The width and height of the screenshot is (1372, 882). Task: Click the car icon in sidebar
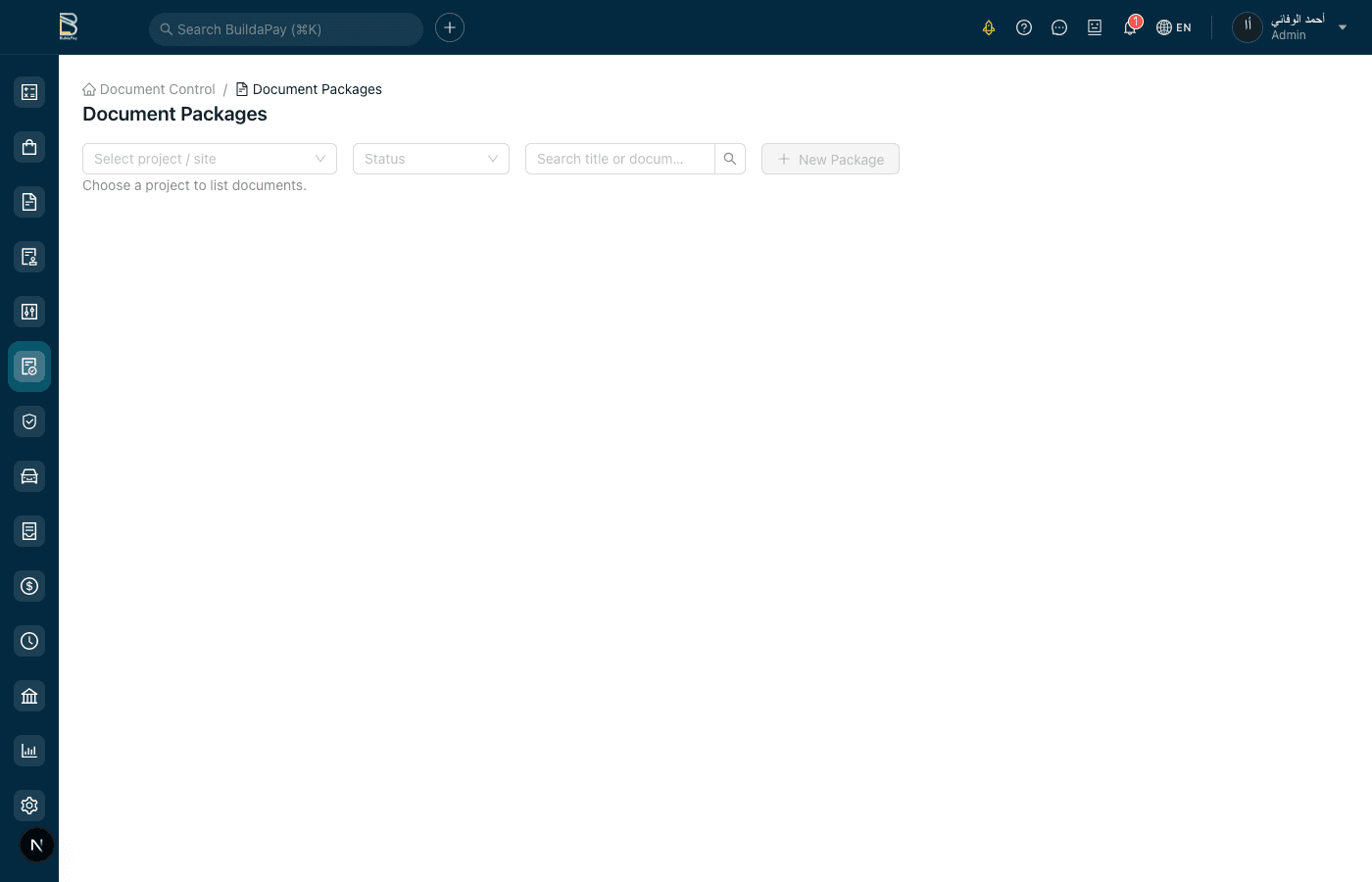pyautogui.click(x=29, y=476)
